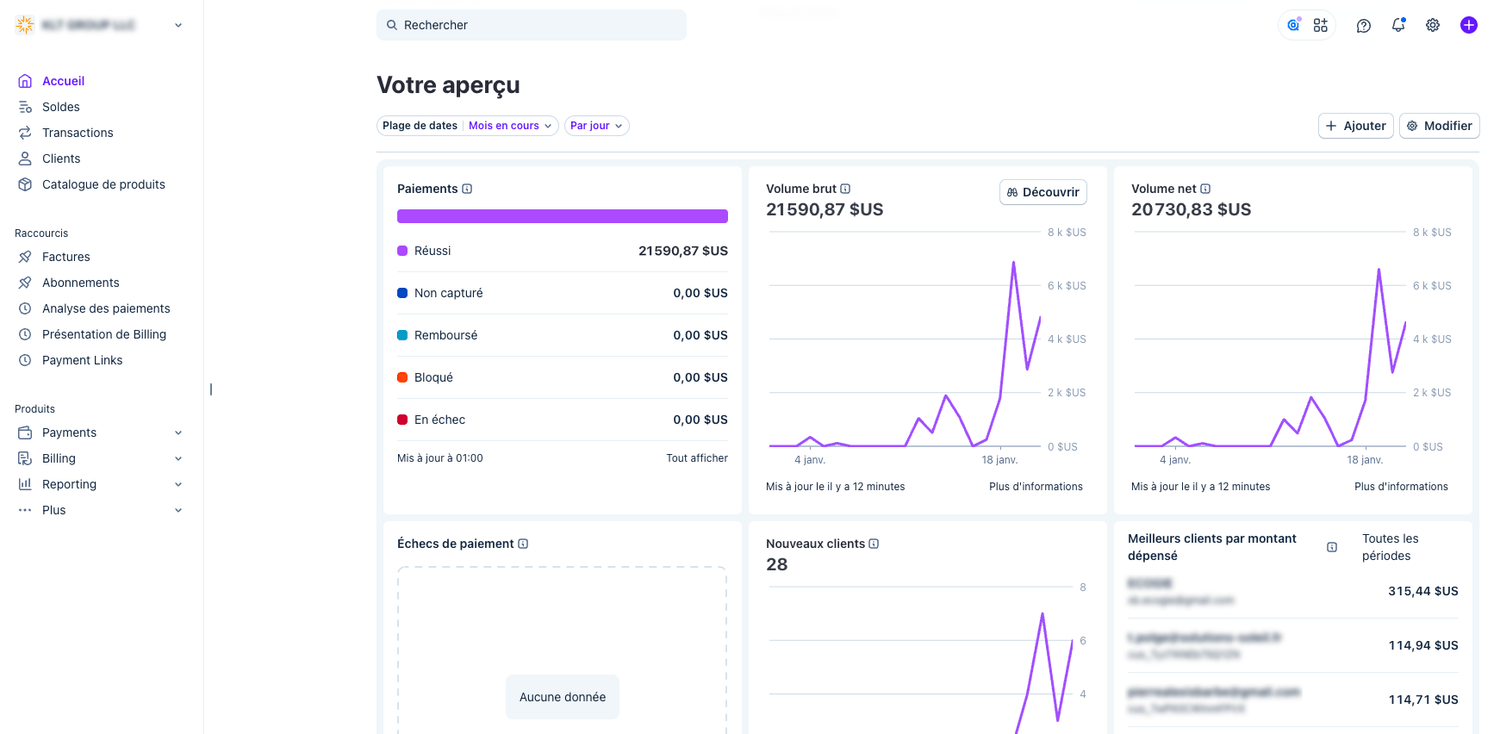The image size is (1500, 734).
Task: Open Soldes via its balance icon
Action: point(25,107)
